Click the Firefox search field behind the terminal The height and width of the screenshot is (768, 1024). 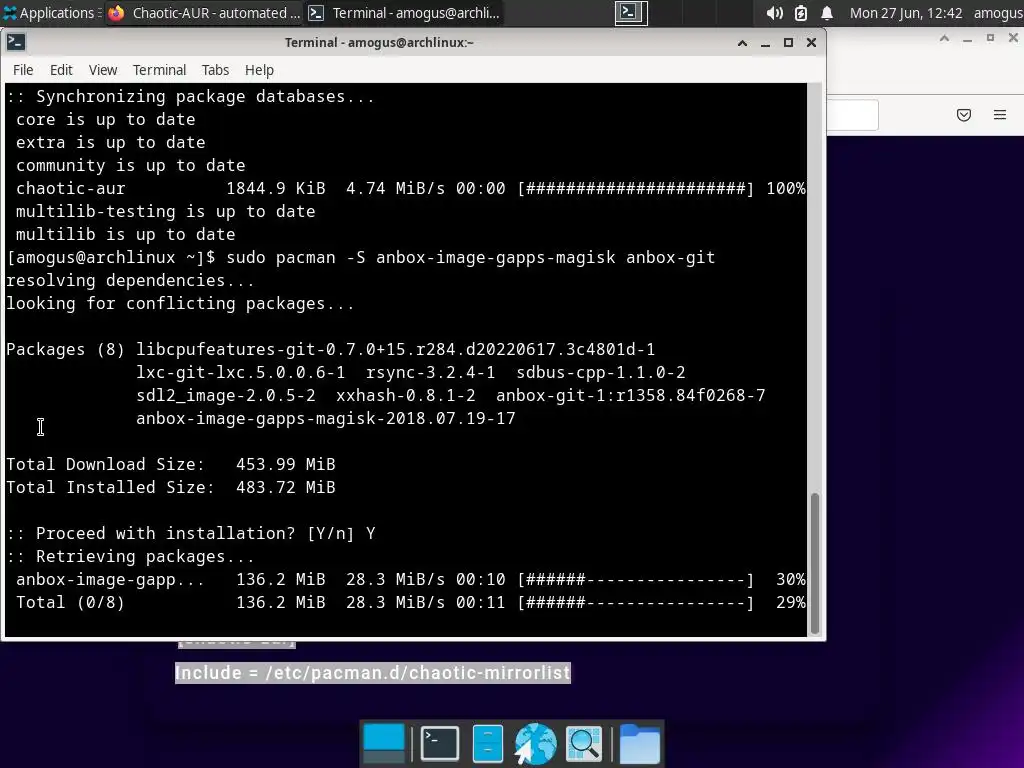pos(852,115)
